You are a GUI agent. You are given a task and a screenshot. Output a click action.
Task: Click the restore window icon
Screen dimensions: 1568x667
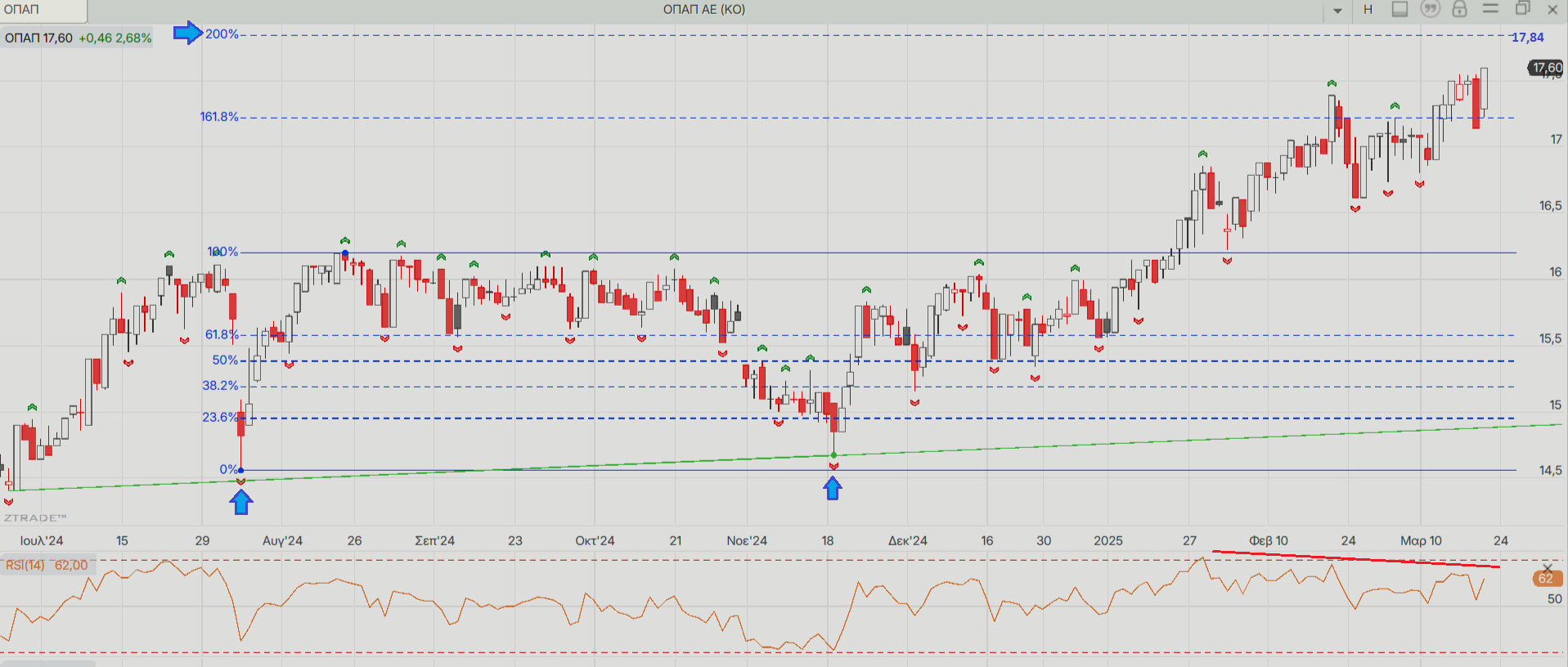tap(1522, 8)
